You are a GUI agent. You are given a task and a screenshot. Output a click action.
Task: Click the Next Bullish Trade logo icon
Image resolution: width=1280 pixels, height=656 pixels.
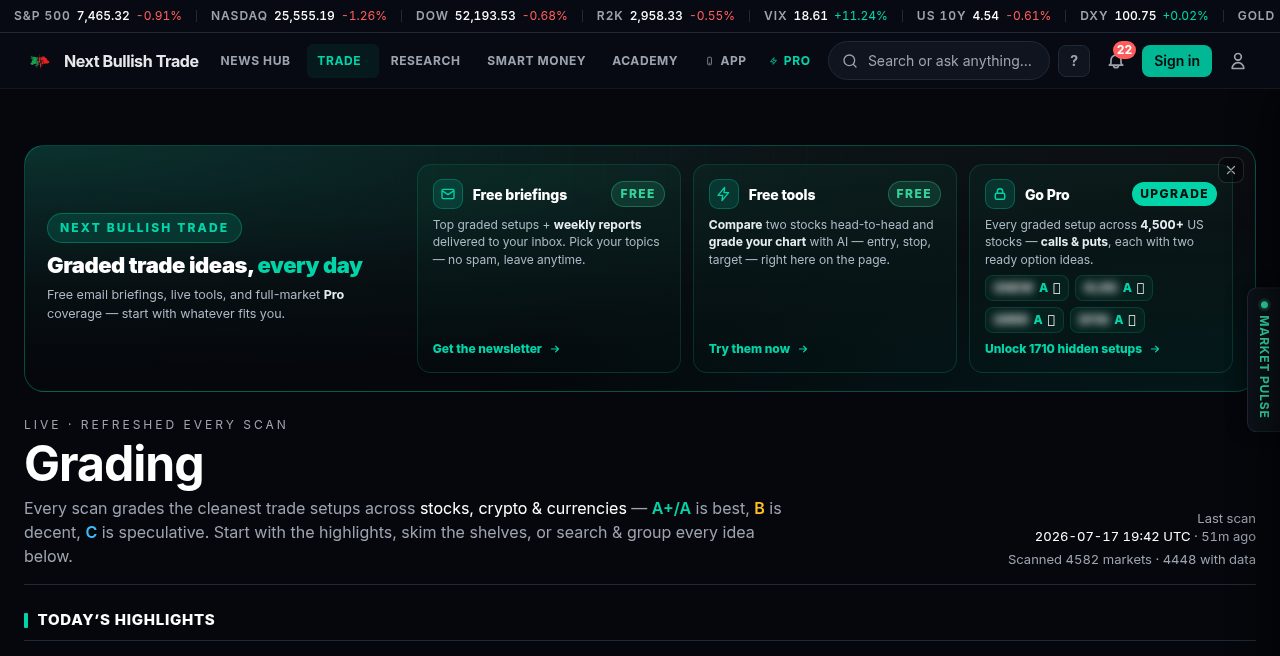point(40,61)
